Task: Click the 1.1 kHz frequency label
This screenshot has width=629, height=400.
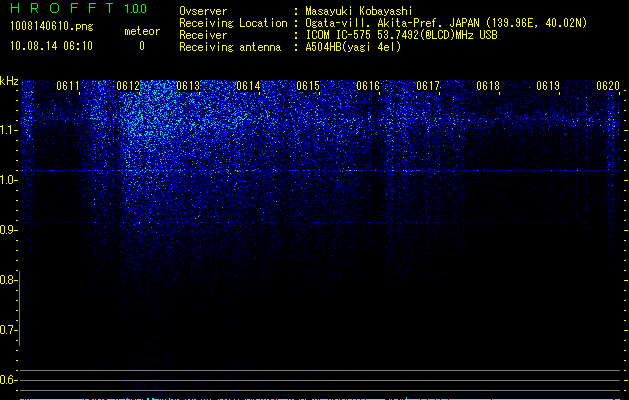Action: 8,130
